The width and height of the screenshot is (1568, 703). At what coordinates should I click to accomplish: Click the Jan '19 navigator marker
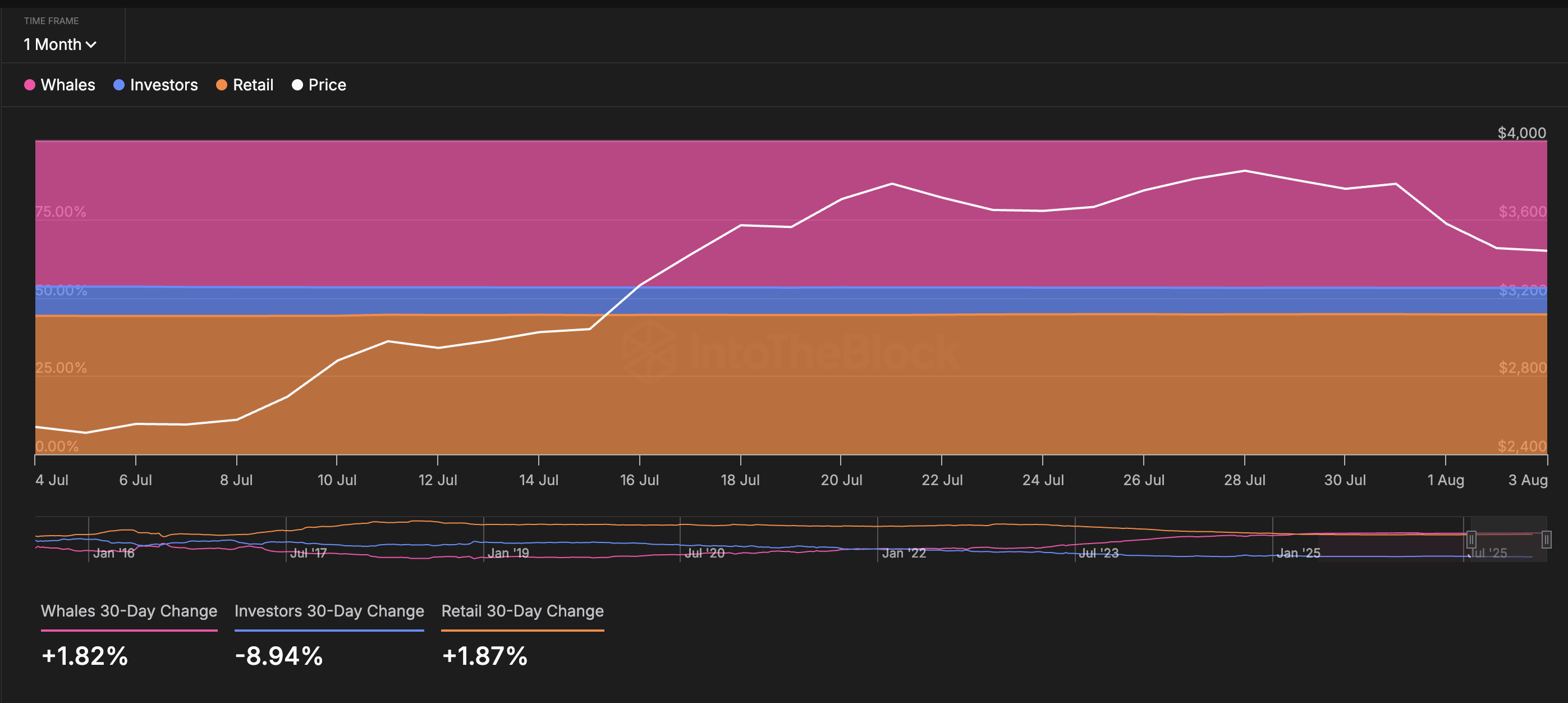pyautogui.click(x=508, y=553)
